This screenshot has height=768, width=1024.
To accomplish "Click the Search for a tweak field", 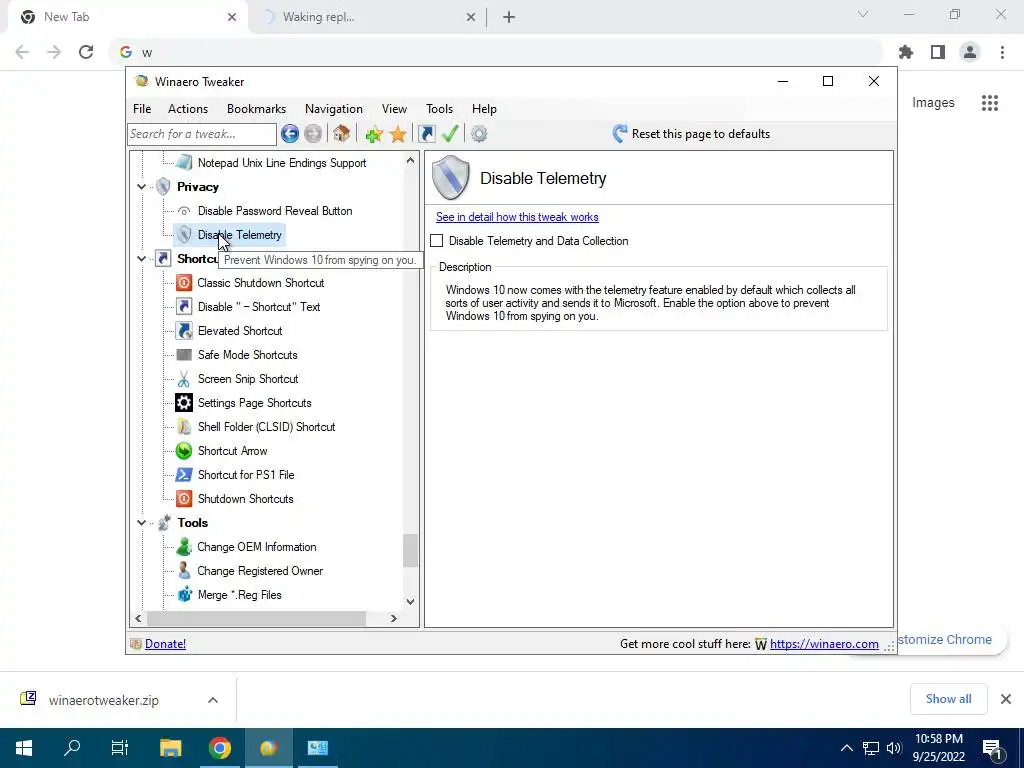I will pyautogui.click(x=202, y=134).
